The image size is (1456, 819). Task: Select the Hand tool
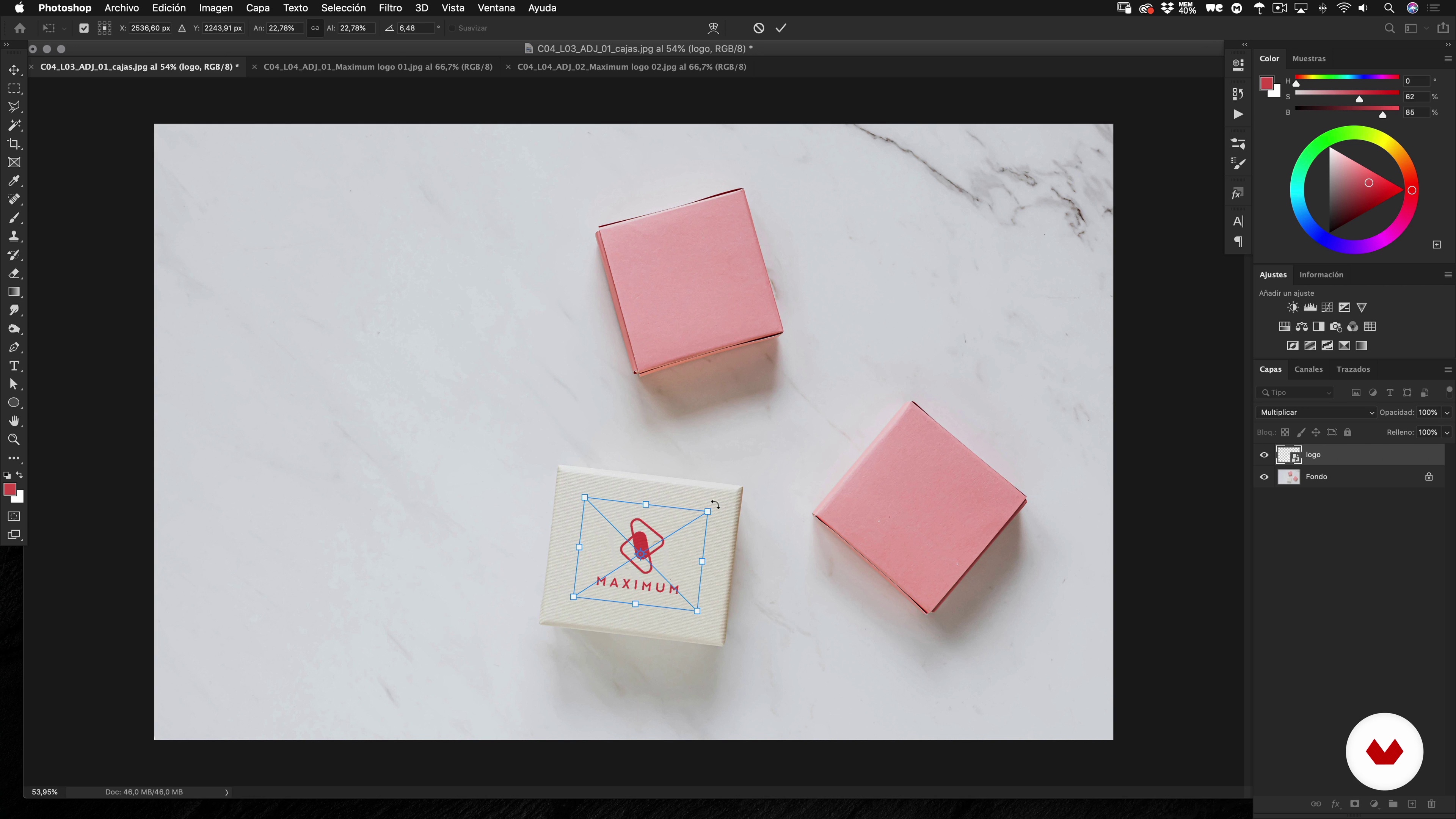pyautogui.click(x=14, y=421)
